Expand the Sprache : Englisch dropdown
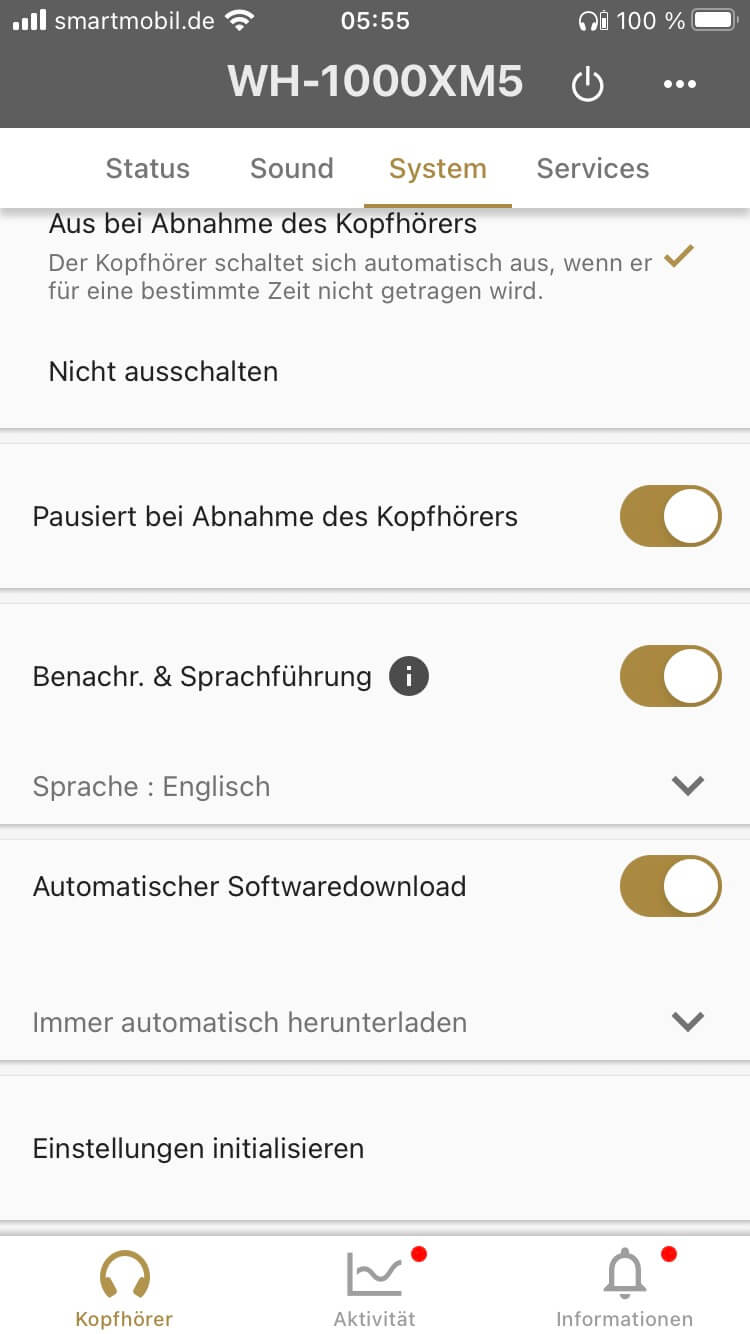This screenshot has height=1334, width=750. point(687,786)
